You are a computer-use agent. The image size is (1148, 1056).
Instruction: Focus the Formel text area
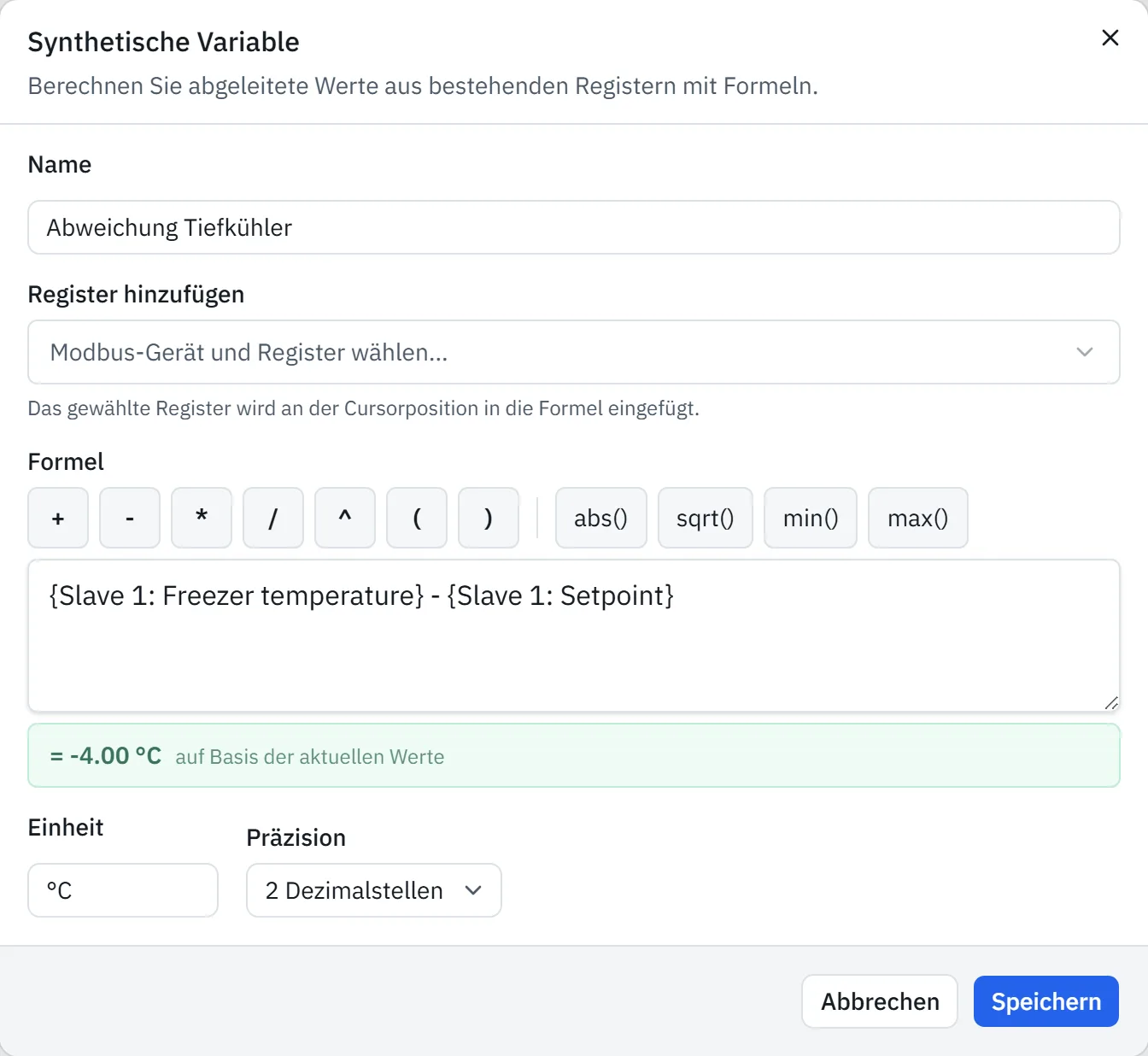click(x=574, y=636)
